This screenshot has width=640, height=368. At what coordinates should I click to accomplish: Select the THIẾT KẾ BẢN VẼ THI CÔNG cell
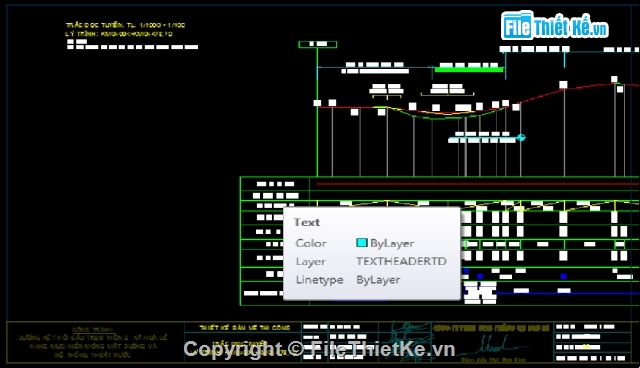click(244, 327)
